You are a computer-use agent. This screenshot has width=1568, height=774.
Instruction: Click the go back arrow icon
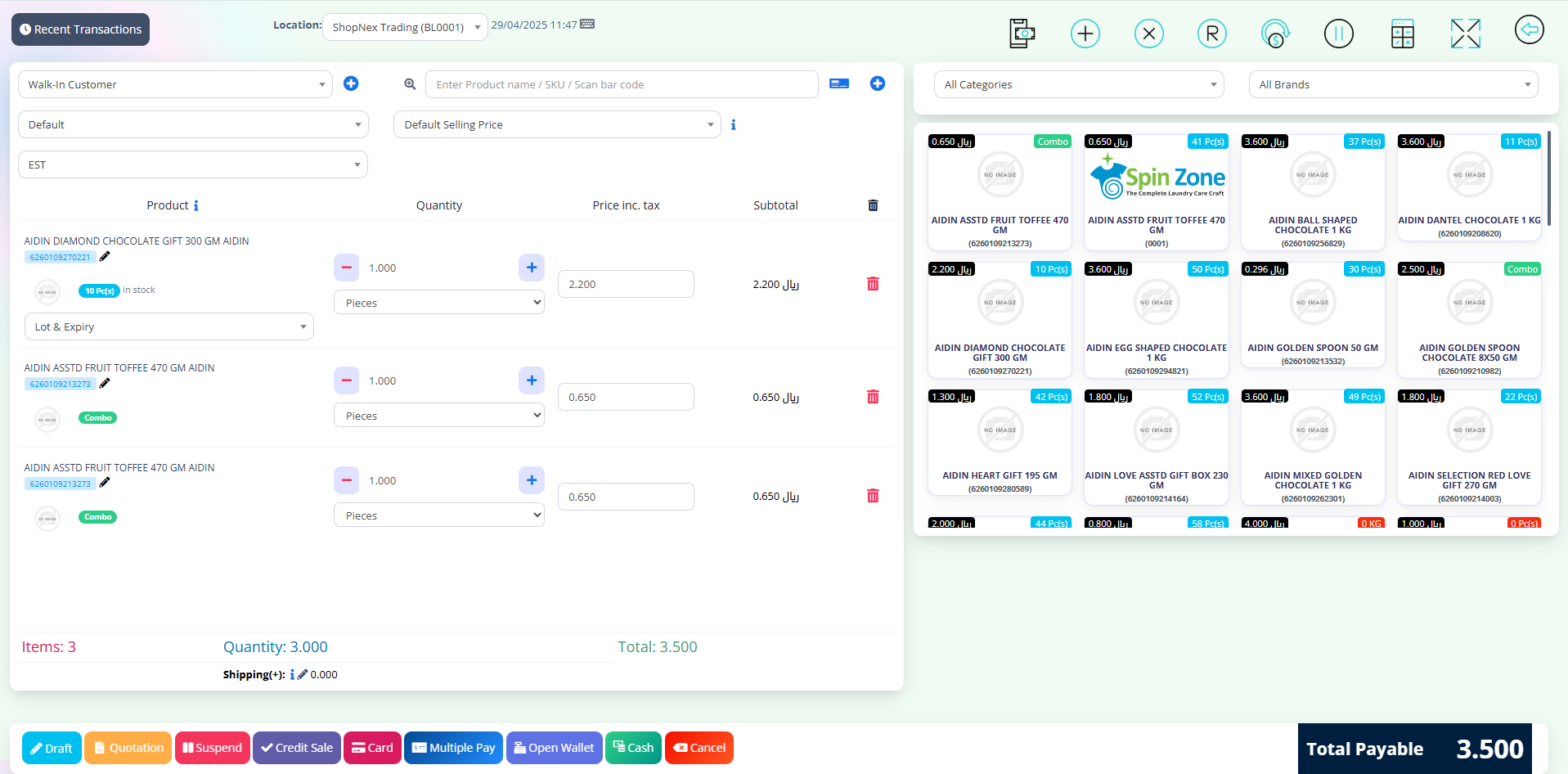coord(1529,29)
